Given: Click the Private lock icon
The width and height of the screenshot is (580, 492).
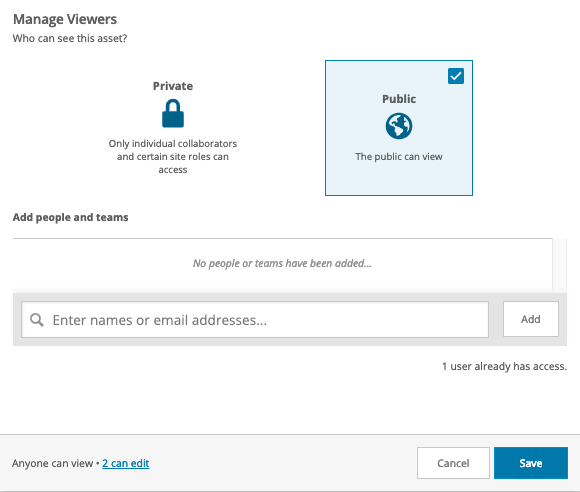Looking at the screenshot, I should pyautogui.click(x=173, y=113).
